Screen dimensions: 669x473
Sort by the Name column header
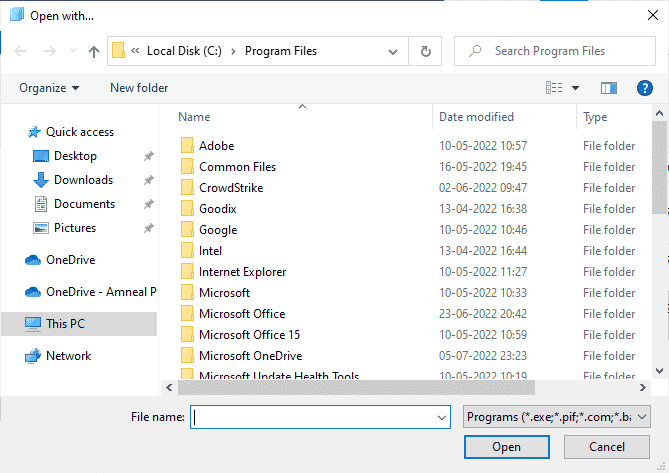(194, 117)
